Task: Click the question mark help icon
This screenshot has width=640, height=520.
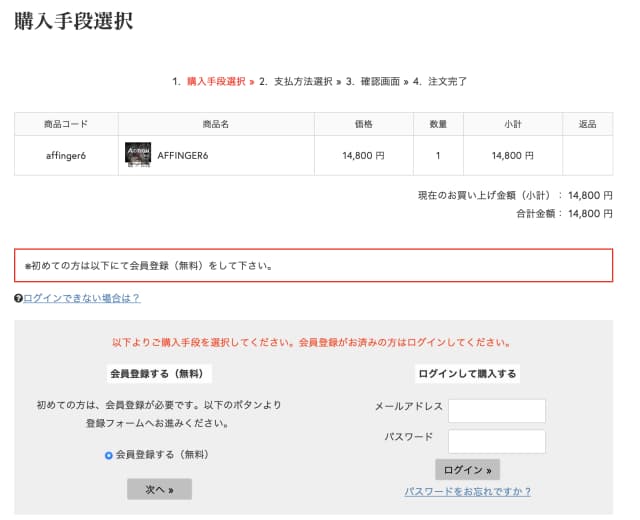Action: pyautogui.click(x=18, y=298)
